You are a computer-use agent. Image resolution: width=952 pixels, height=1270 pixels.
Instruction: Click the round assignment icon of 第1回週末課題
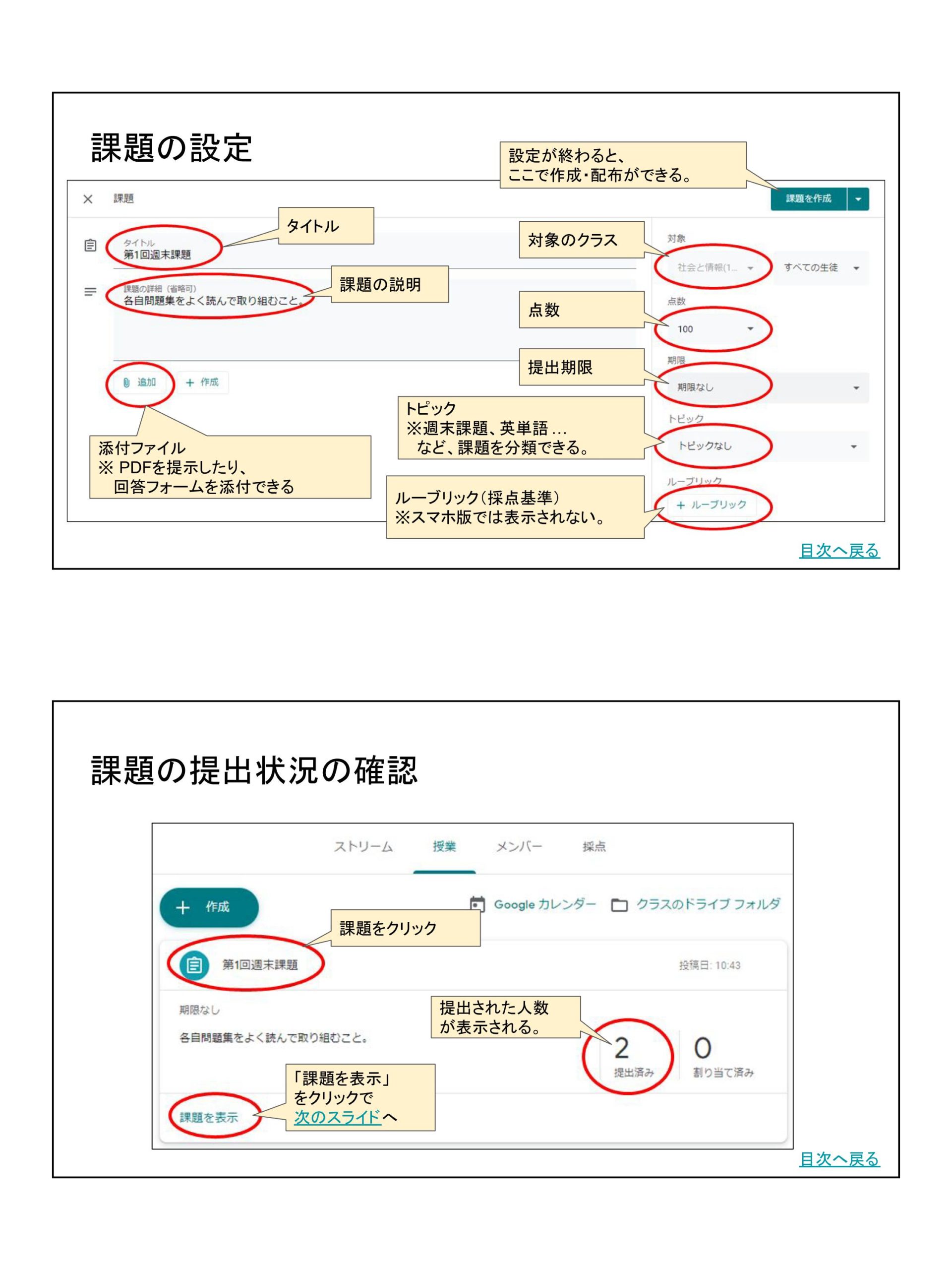click(x=194, y=966)
